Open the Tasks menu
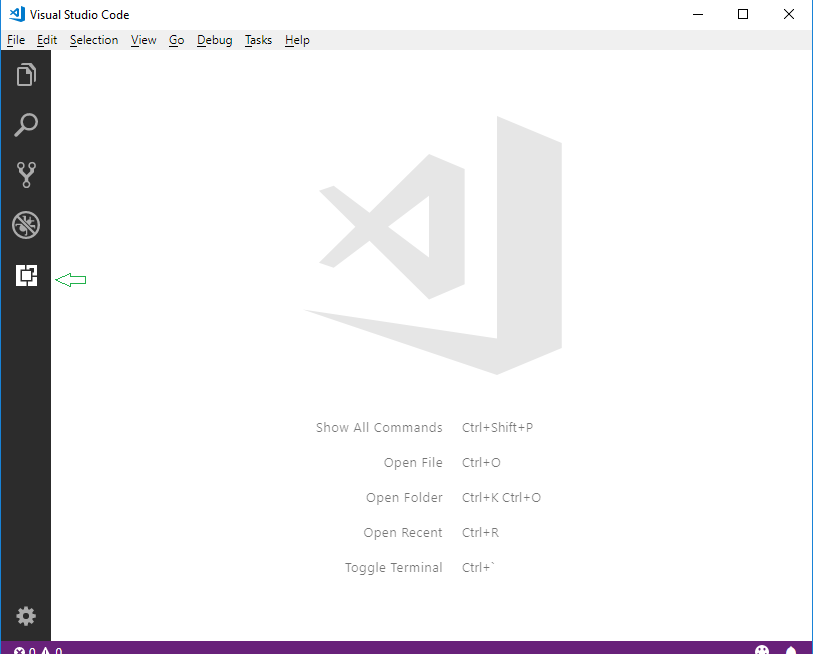Viewport: 813px width, 654px height. coord(258,40)
